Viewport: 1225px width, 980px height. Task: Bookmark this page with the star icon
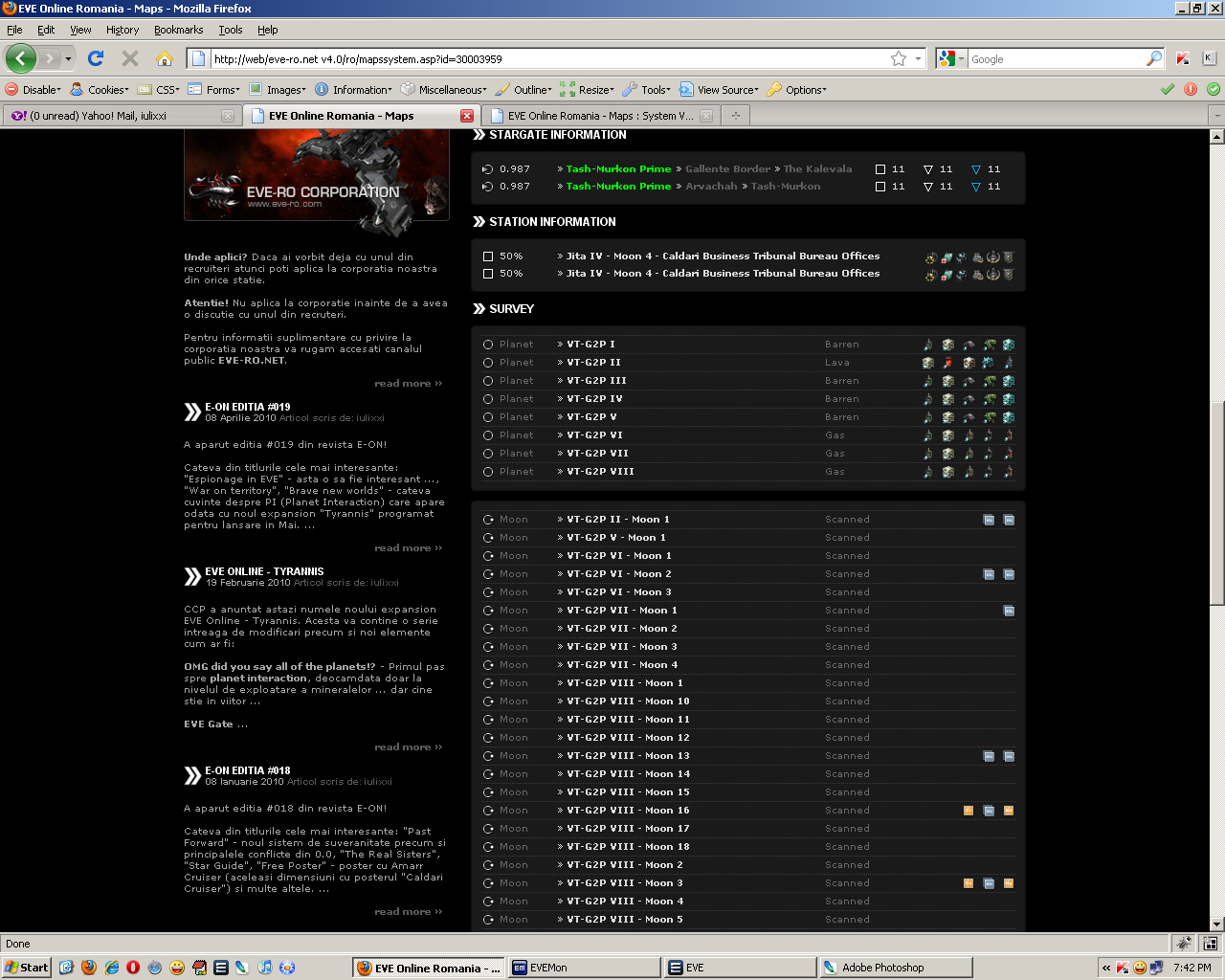coord(899,58)
